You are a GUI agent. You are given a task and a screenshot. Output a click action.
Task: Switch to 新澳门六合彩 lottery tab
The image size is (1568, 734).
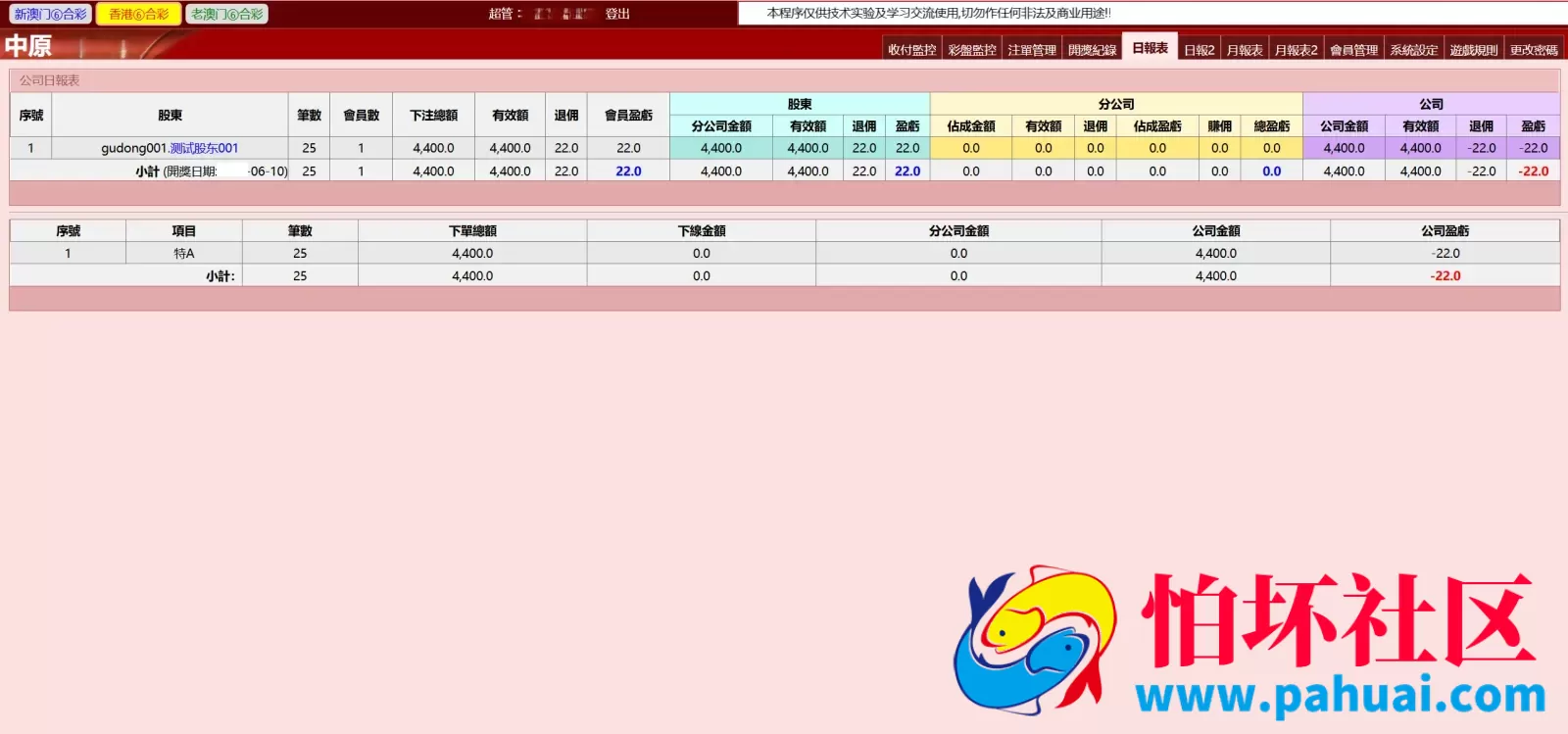click(x=50, y=14)
